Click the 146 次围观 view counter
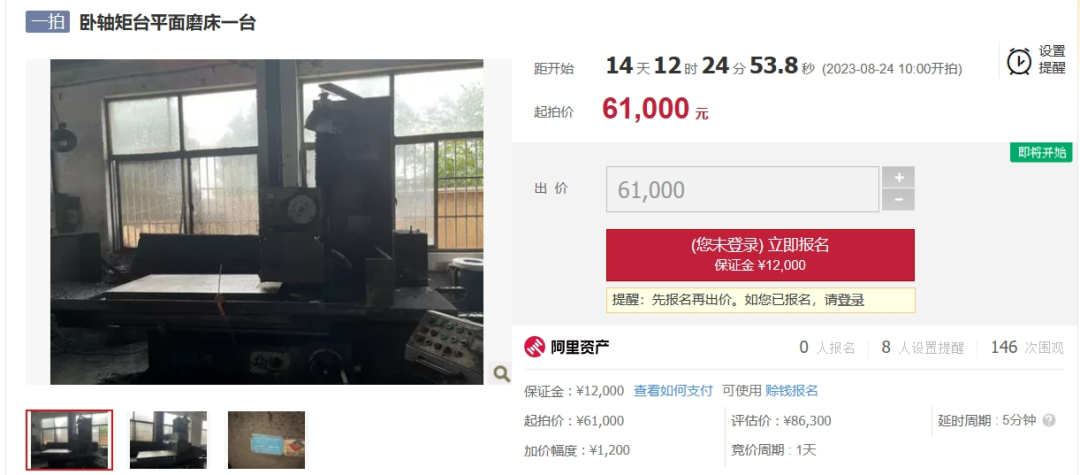The width and height of the screenshot is (1080, 475). [x=1027, y=348]
